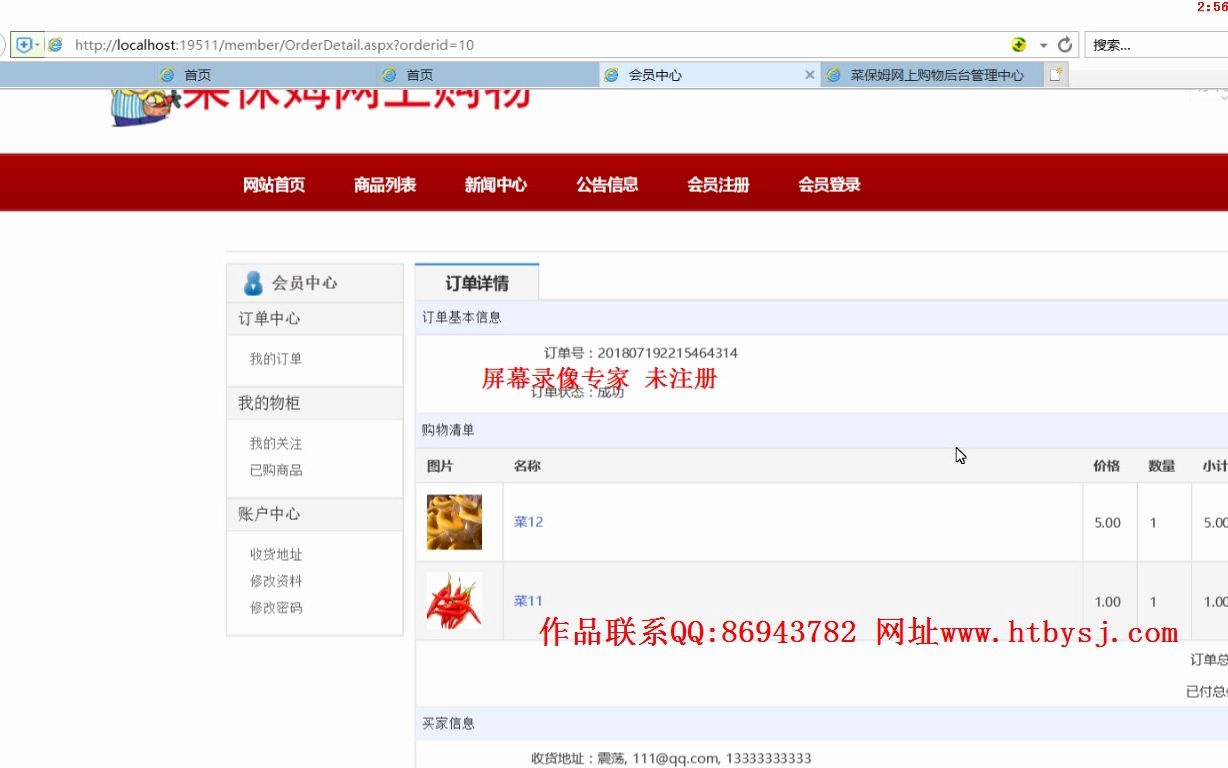Click the blue quick-launch icon at toolbar left
The height and width of the screenshot is (768, 1228).
pos(24,45)
